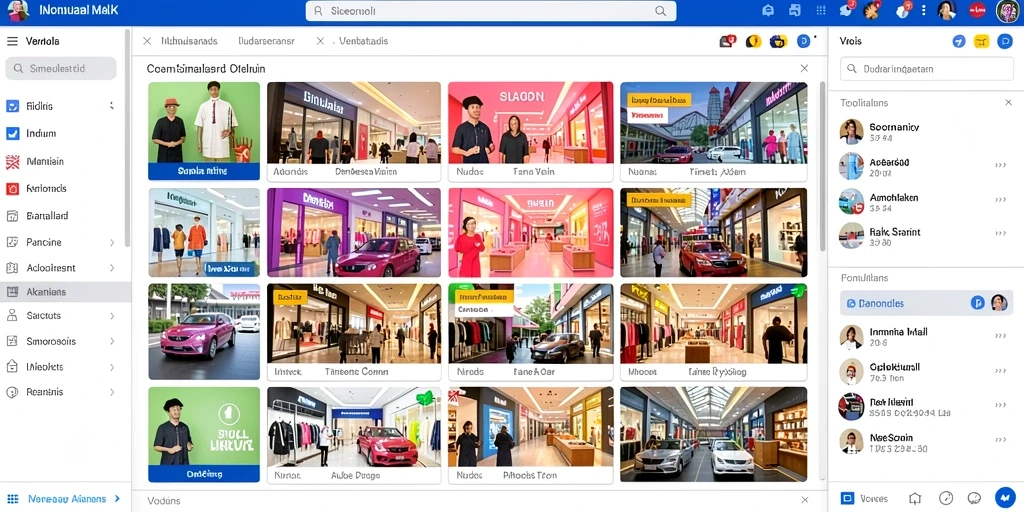This screenshot has width=1024, height=512.
Task: Click the vertical three-dots menu in top bar
Action: [923, 10]
